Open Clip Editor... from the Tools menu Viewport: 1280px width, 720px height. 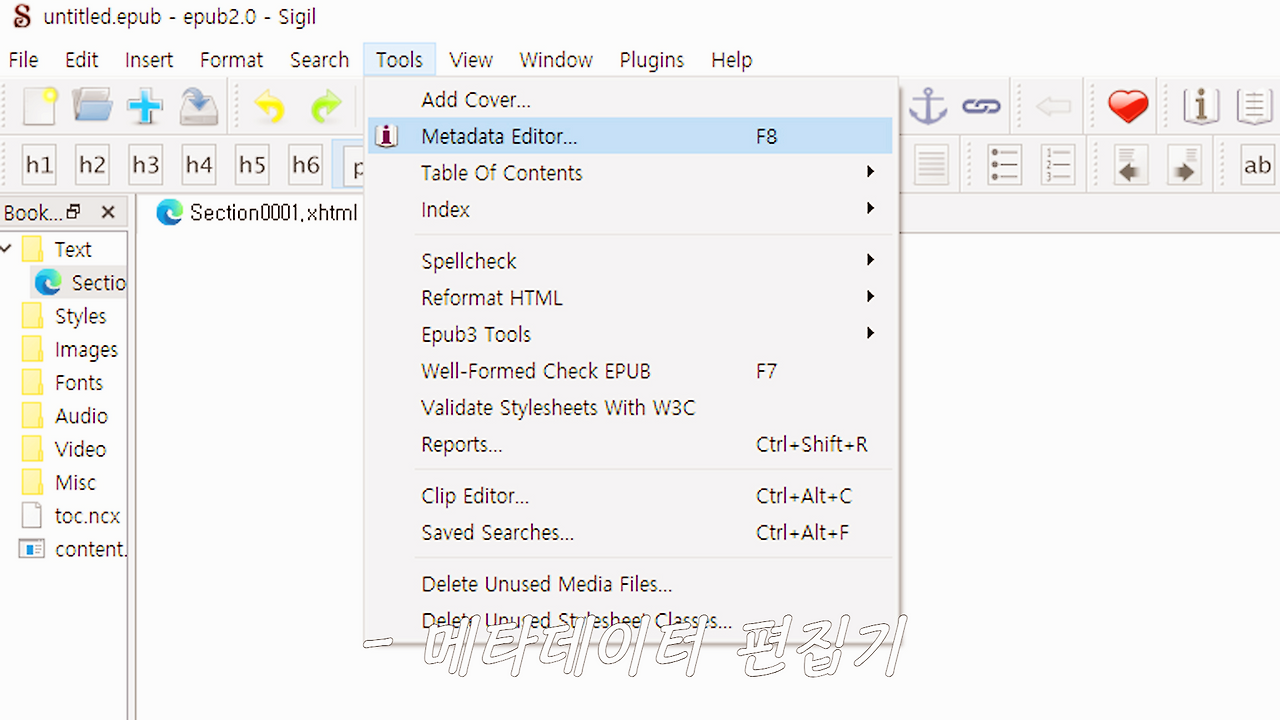click(x=630, y=496)
